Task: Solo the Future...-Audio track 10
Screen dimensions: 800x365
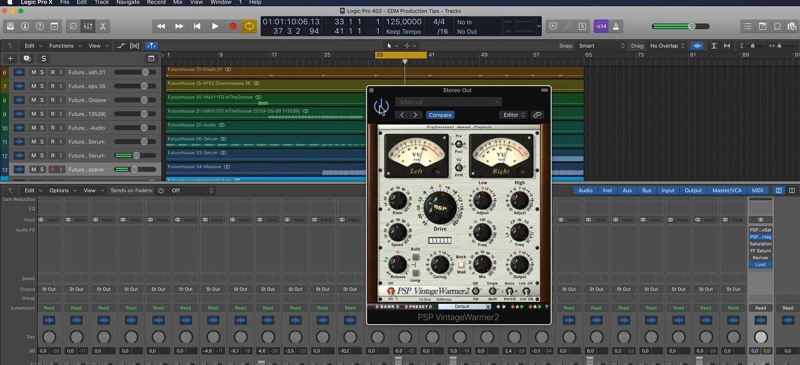Action: click(42, 128)
